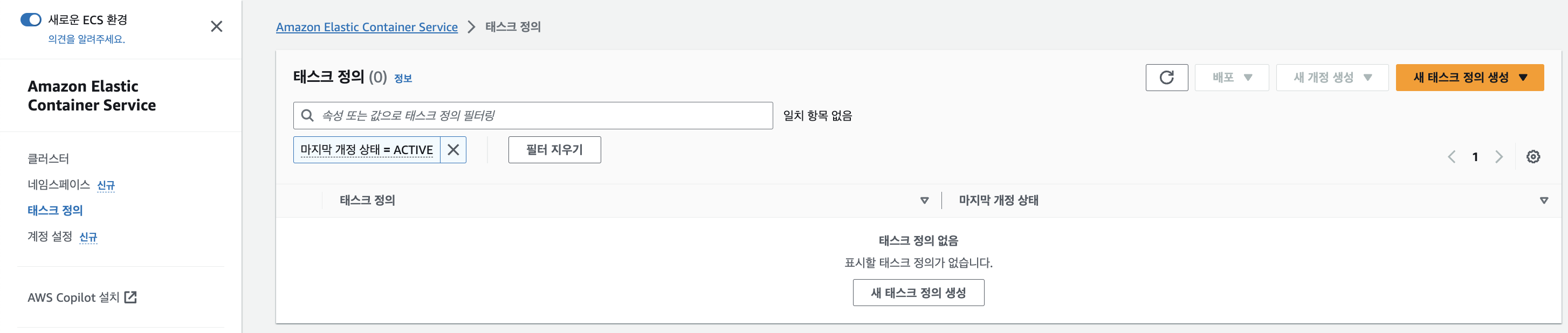Refresh the task definitions list
Image resolution: width=1568 pixels, height=333 pixels.
[x=1167, y=77]
